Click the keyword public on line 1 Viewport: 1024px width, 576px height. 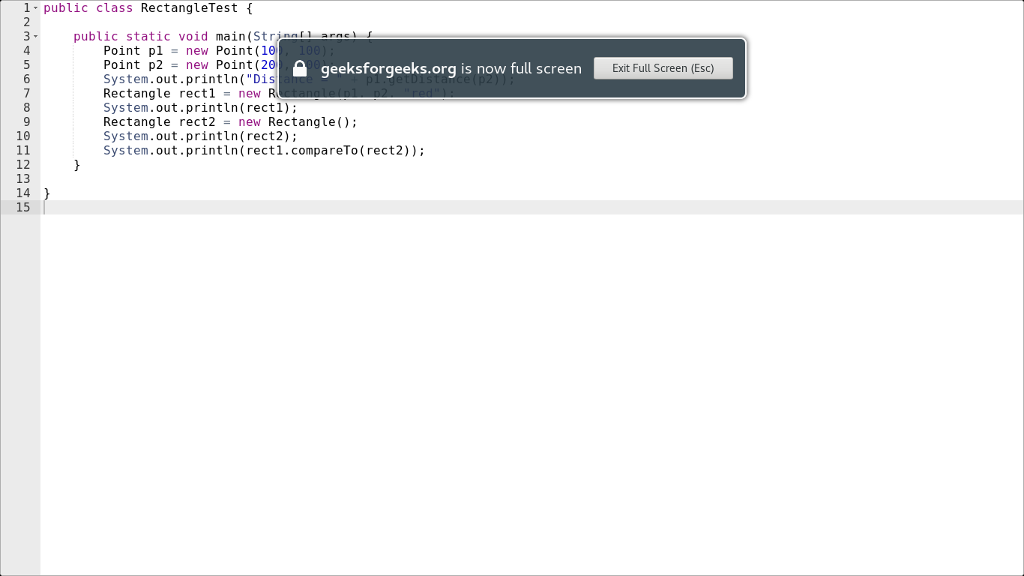coord(65,8)
